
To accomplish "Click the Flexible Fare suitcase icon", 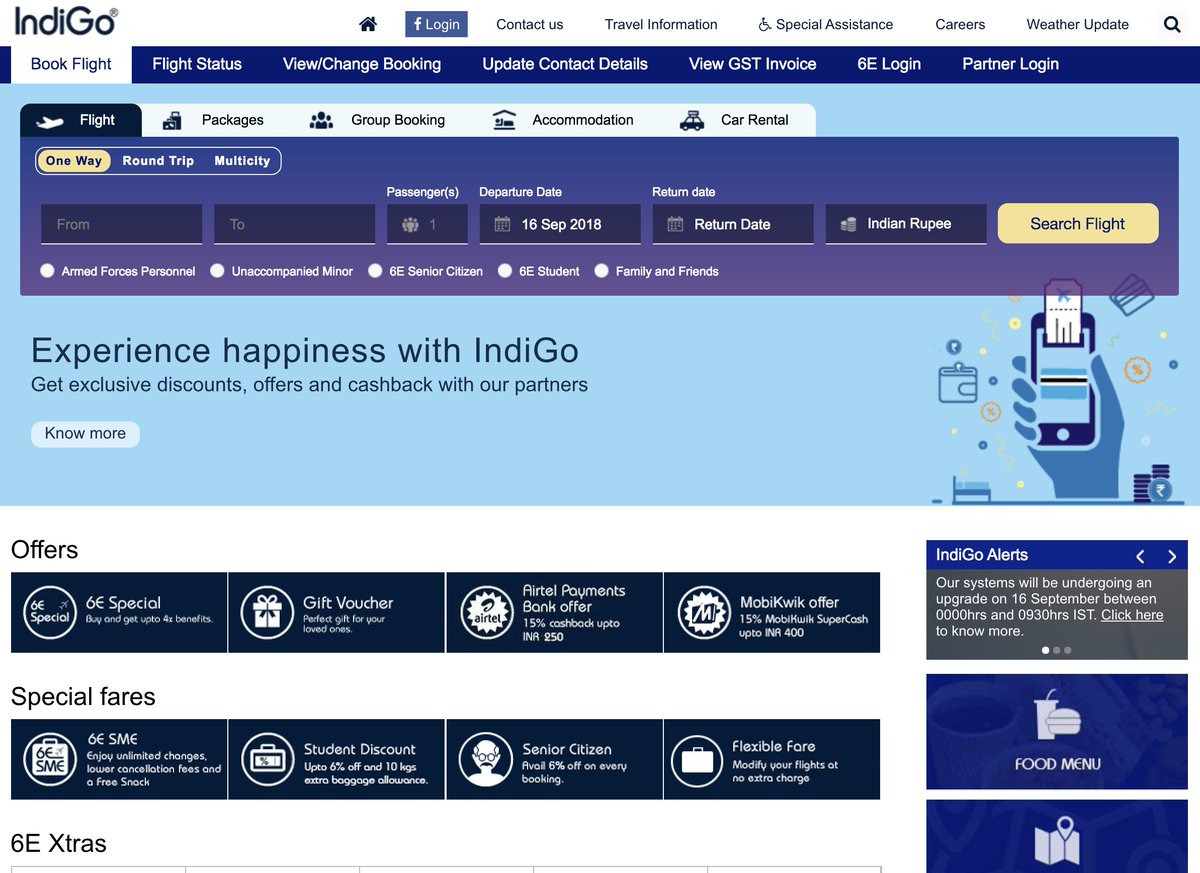I will point(697,760).
